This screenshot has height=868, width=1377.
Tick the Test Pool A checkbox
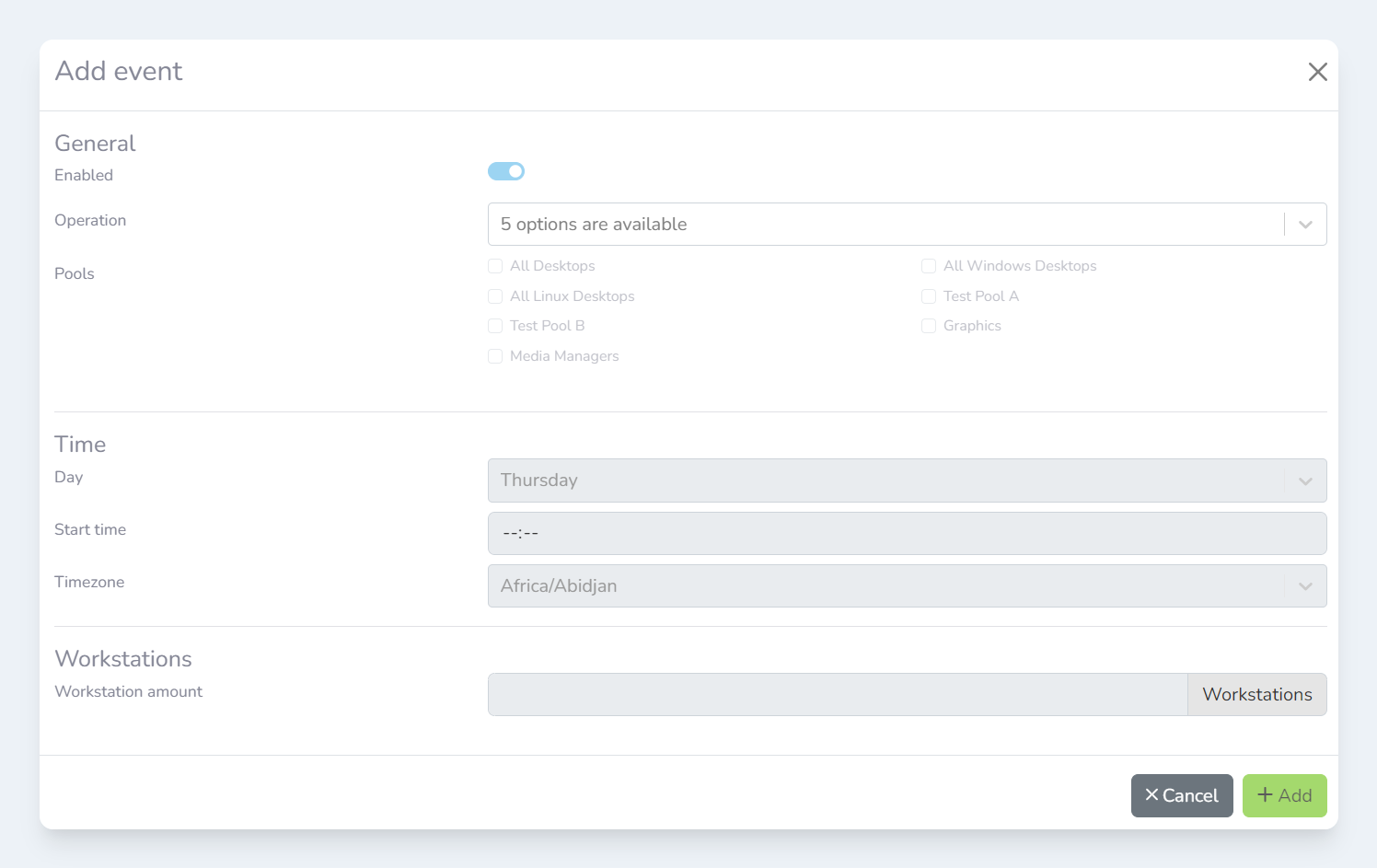pos(929,296)
